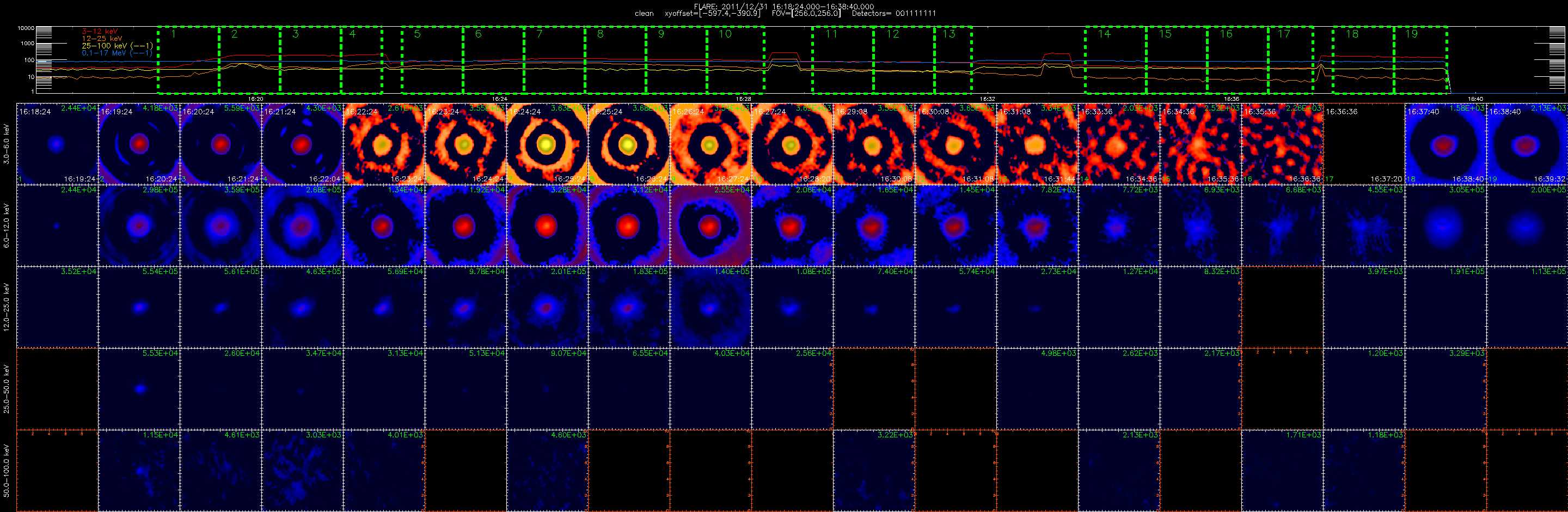The height and width of the screenshot is (512, 1568).
Task: Click the flux value 4.61E+03
Action: click(x=242, y=435)
